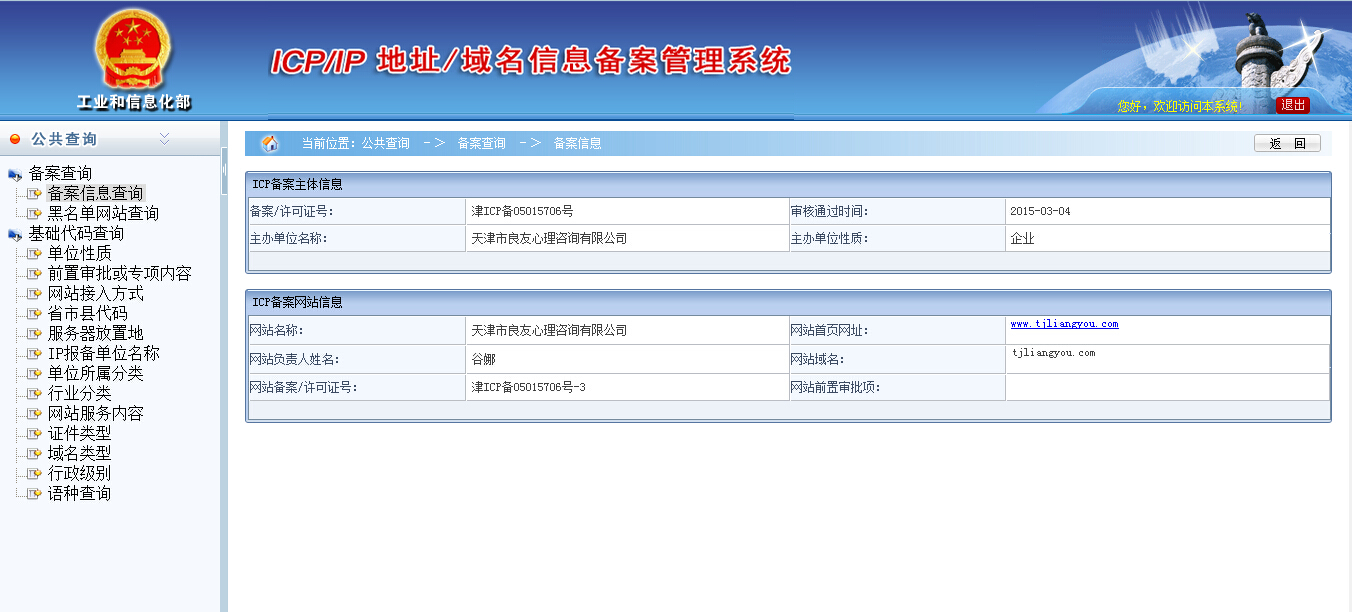The width and height of the screenshot is (1352, 612).
Task: Expand the 备案查询 tree node label
Action: click(x=60, y=173)
